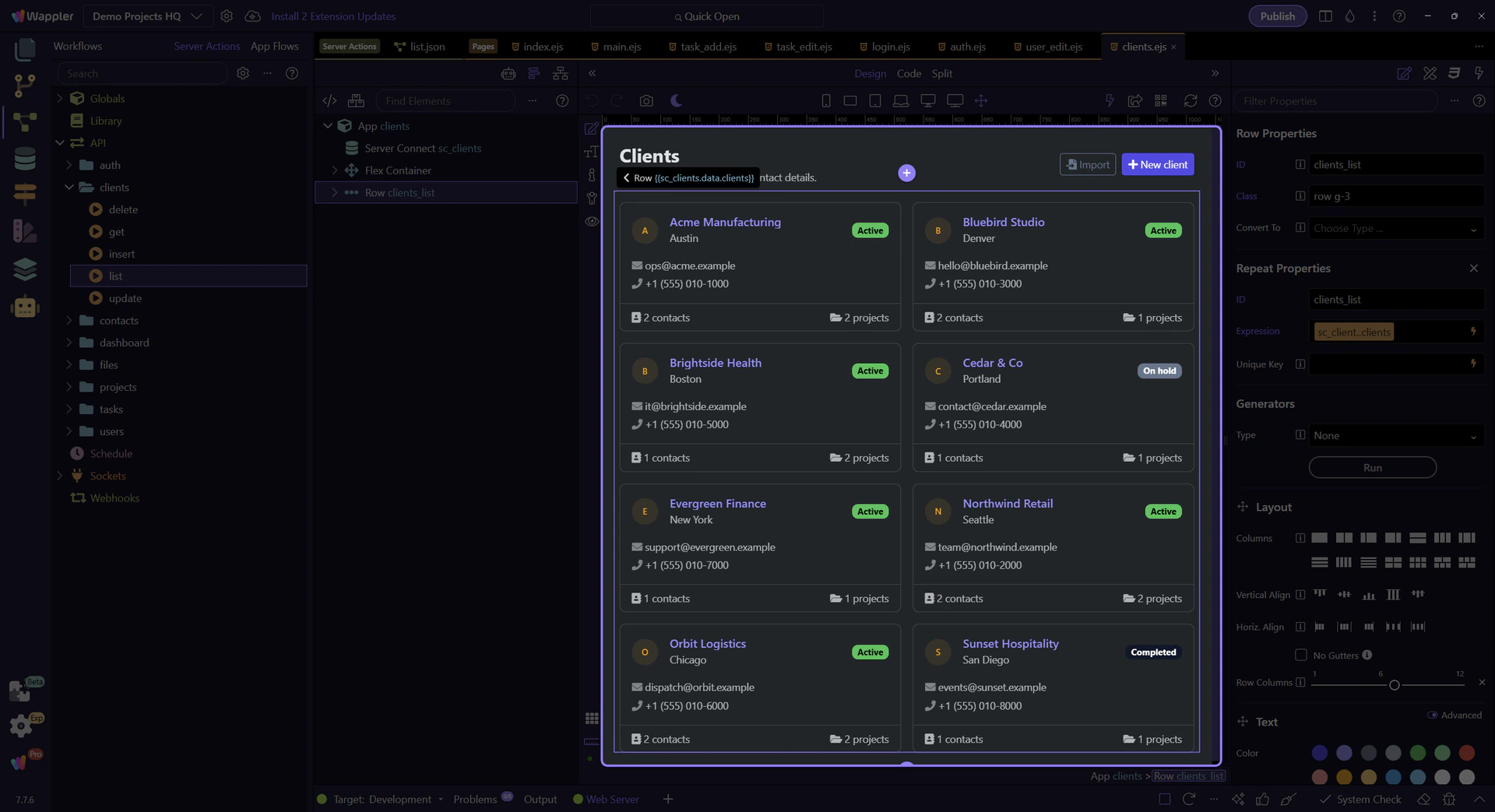Open the Database Manager sidebar icon
The height and width of the screenshot is (812, 1495).
[x=25, y=159]
